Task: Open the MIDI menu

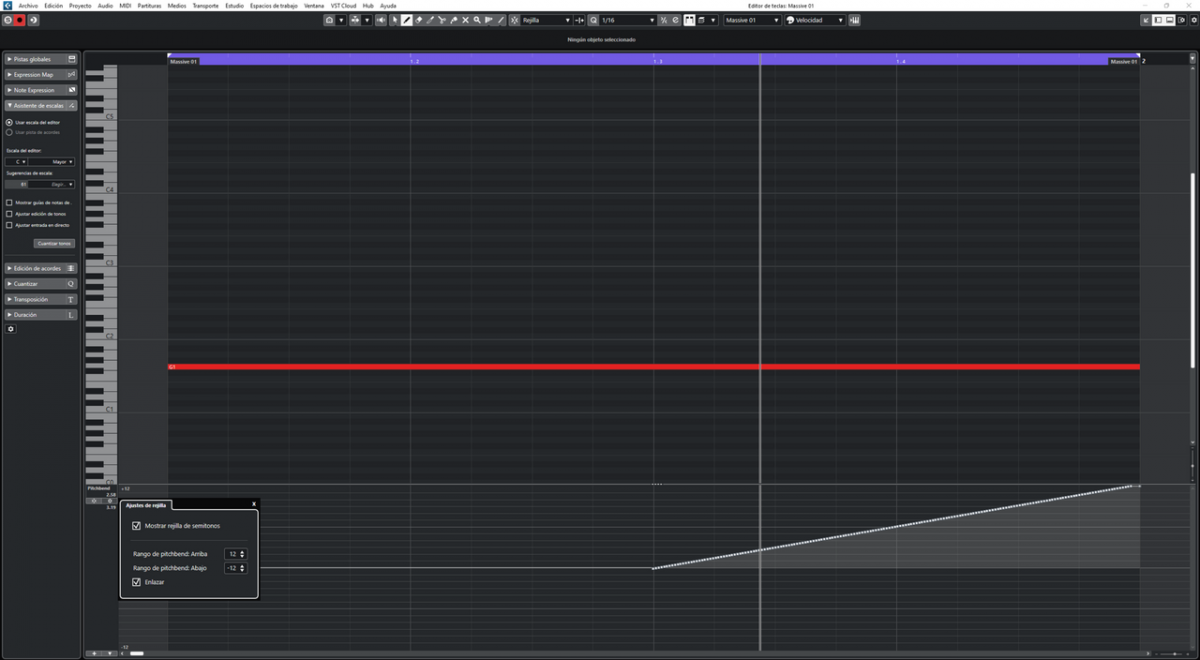Action: click(125, 5)
